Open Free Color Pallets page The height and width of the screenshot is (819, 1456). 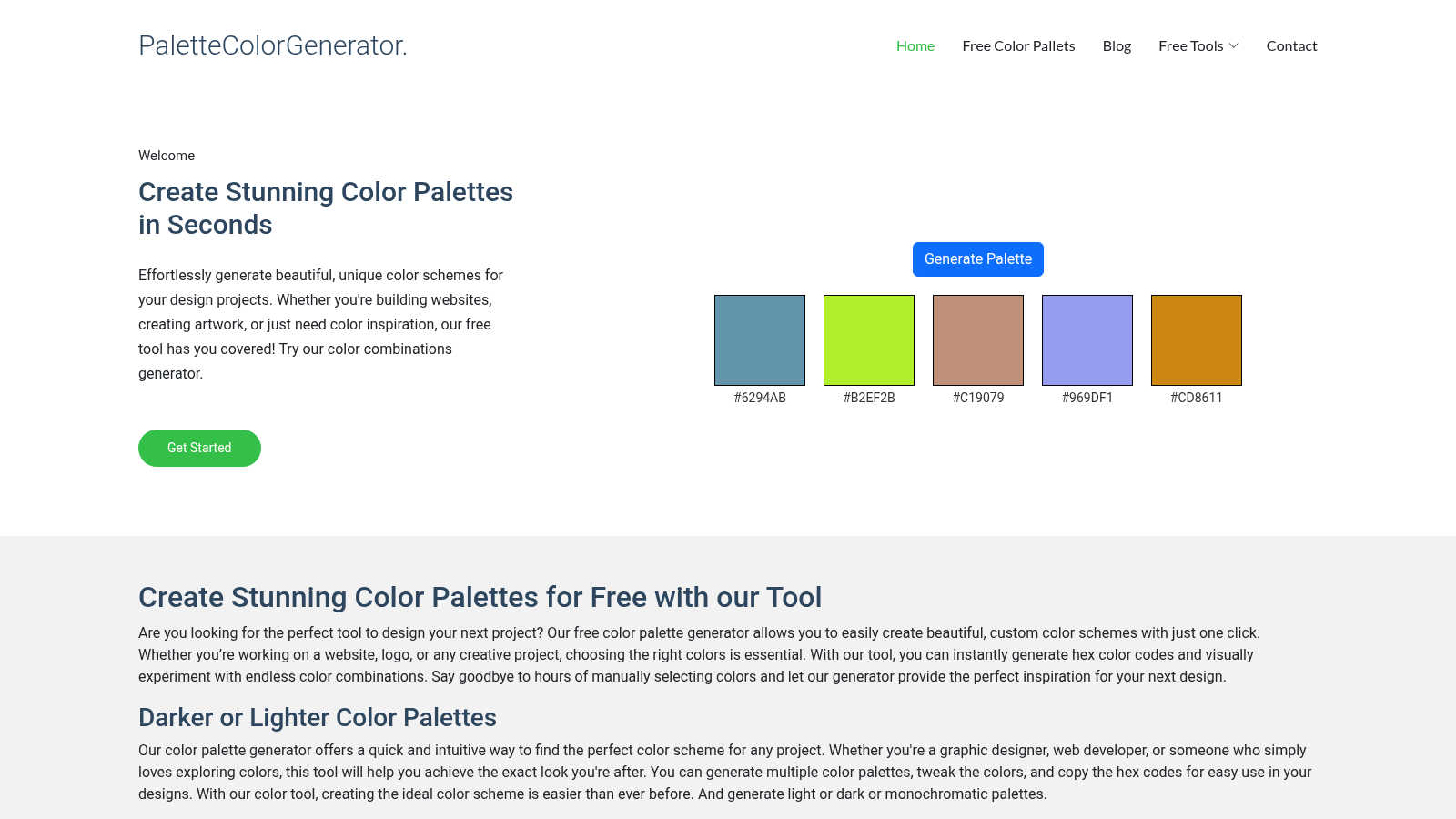tap(1018, 45)
